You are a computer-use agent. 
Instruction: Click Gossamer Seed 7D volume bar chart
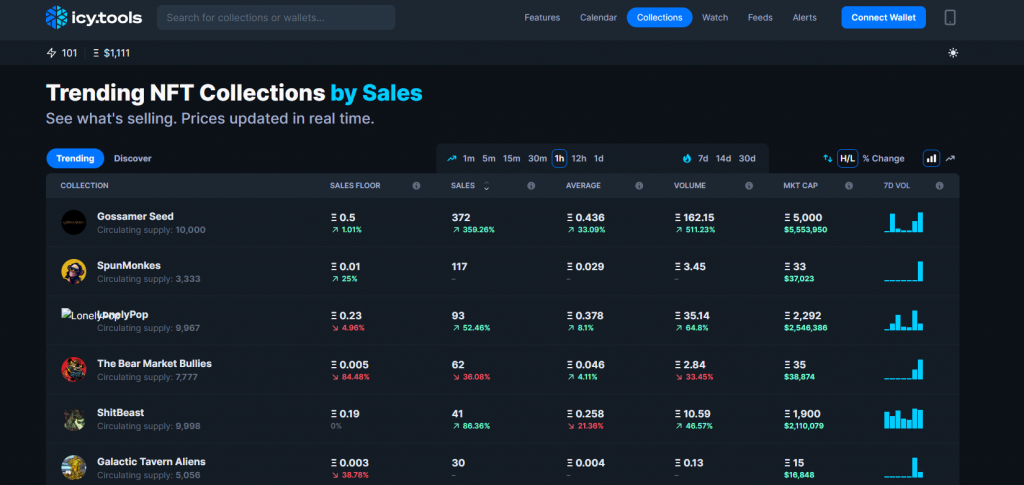pos(904,223)
